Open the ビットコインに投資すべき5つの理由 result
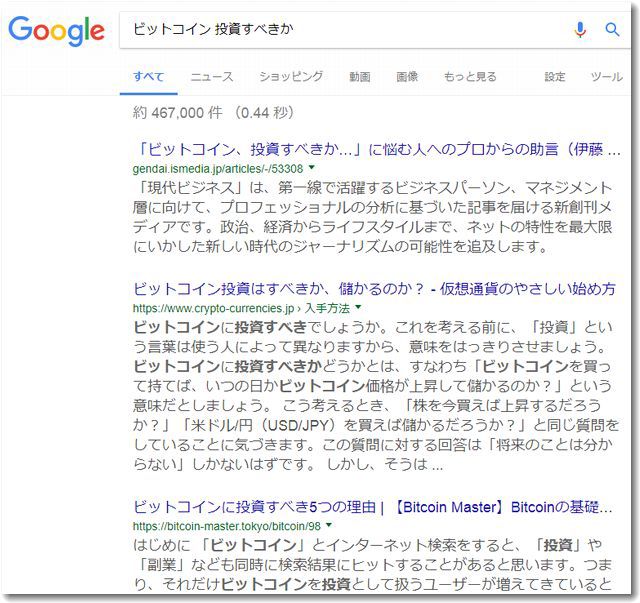Image resolution: width=640 pixels, height=603 pixels. click(x=373, y=507)
